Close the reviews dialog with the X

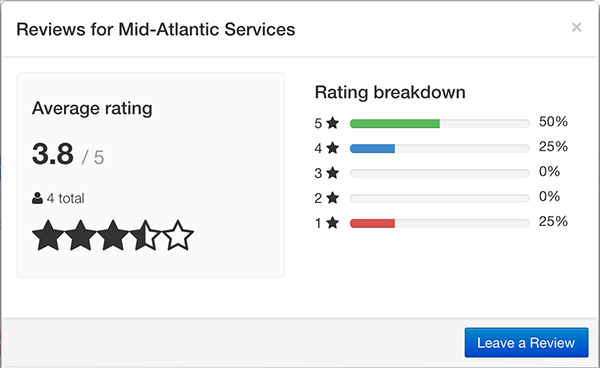[x=576, y=27]
